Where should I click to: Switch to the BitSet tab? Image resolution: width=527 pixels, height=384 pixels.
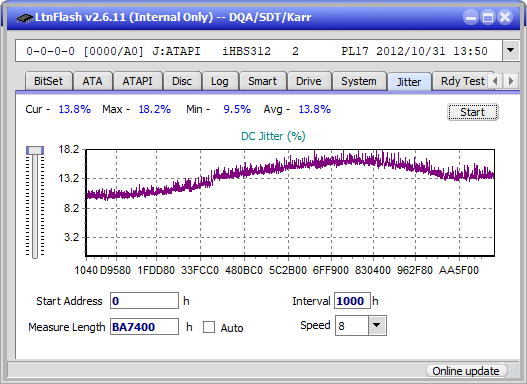pyautogui.click(x=48, y=81)
